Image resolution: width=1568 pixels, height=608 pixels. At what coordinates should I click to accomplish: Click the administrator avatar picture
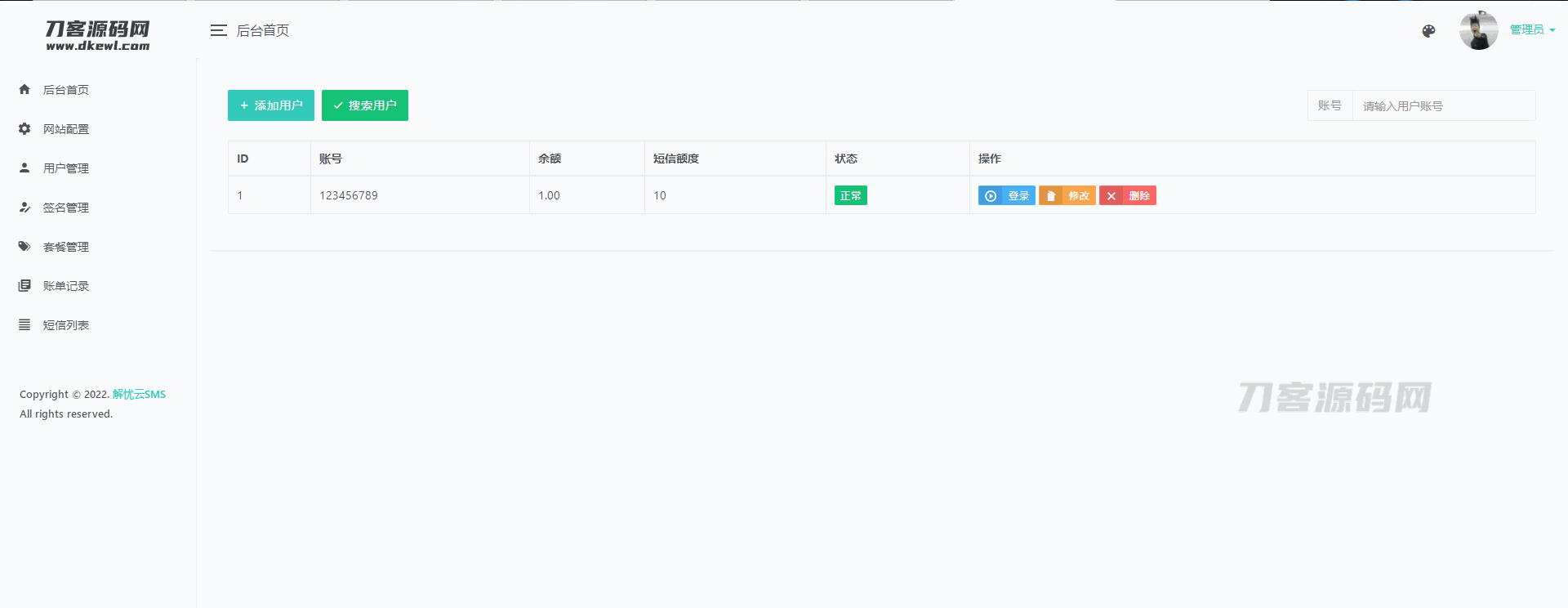1478,31
